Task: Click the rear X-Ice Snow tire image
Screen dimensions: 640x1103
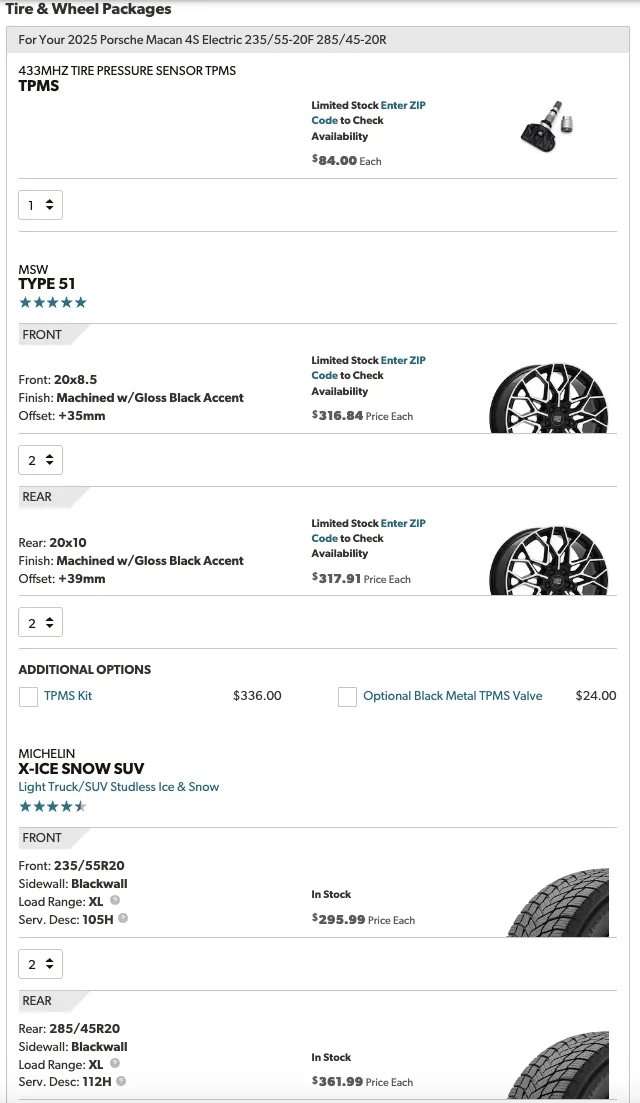Action: pyautogui.click(x=558, y=1064)
